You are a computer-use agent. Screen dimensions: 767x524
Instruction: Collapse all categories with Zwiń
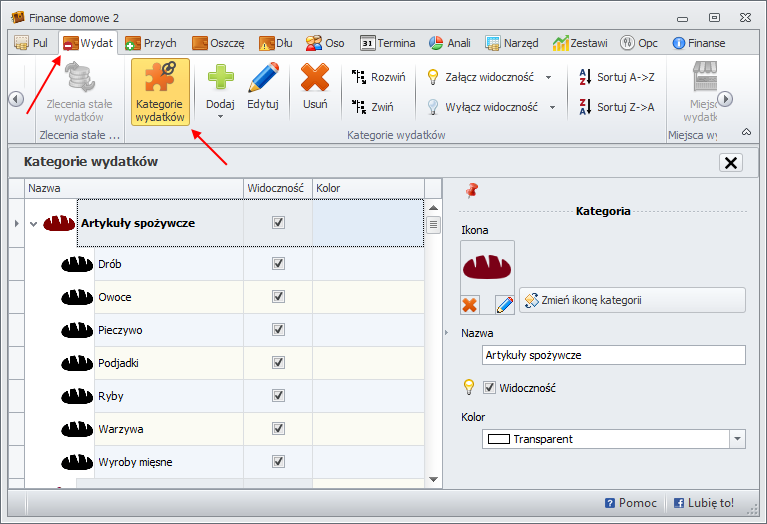point(372,107)
